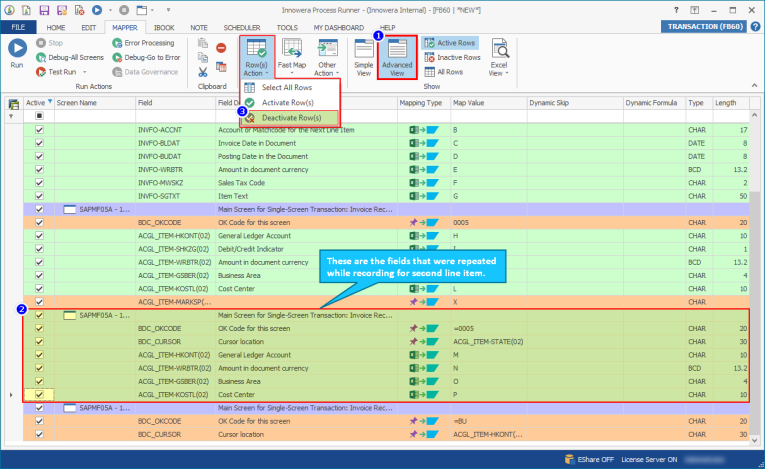Image resolution: width=765 pixels, height=469 pixels.
Task: Switch to the SCHEDULER ribbon tab
Action: [244, 27]
